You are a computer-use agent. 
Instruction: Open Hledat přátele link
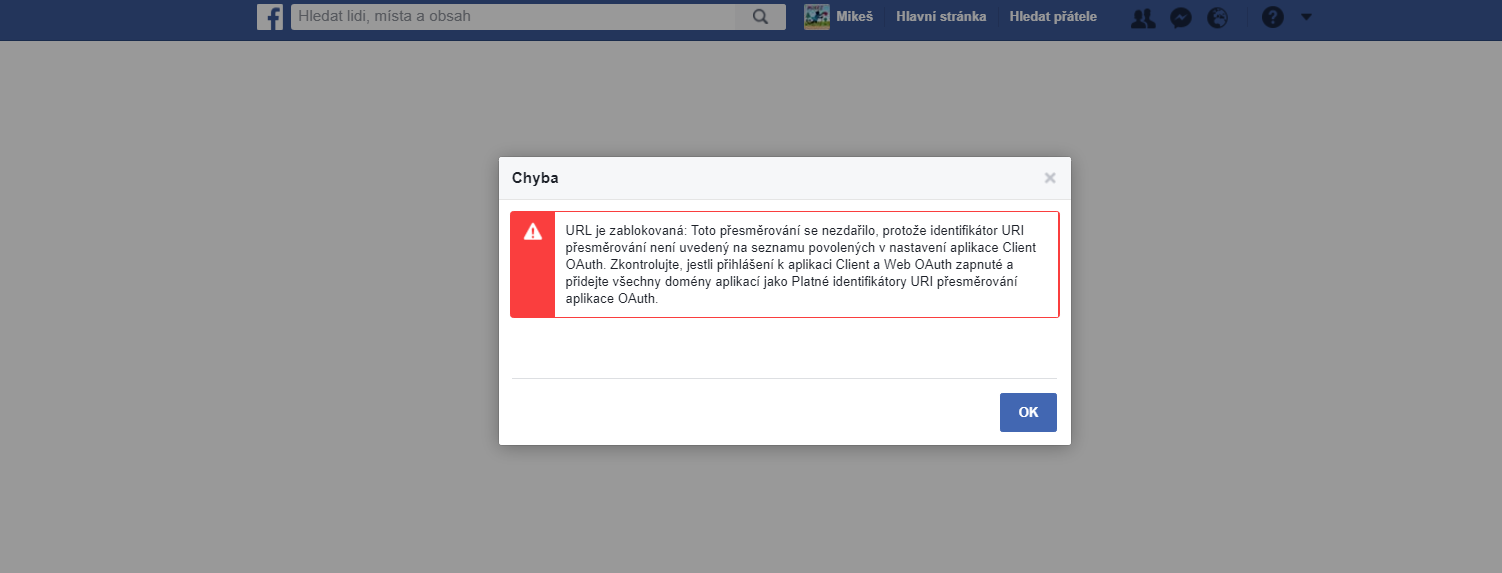1053,17
